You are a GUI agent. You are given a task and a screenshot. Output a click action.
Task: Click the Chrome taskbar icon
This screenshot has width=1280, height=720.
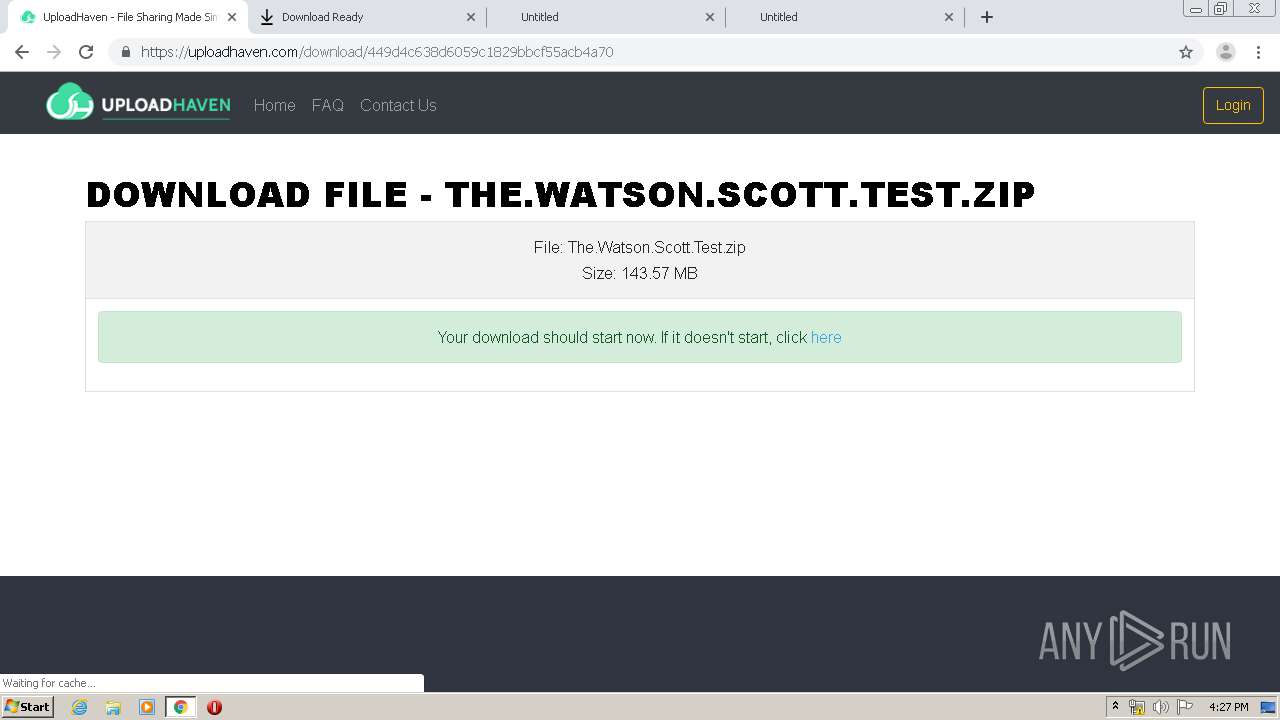(181, 707)
